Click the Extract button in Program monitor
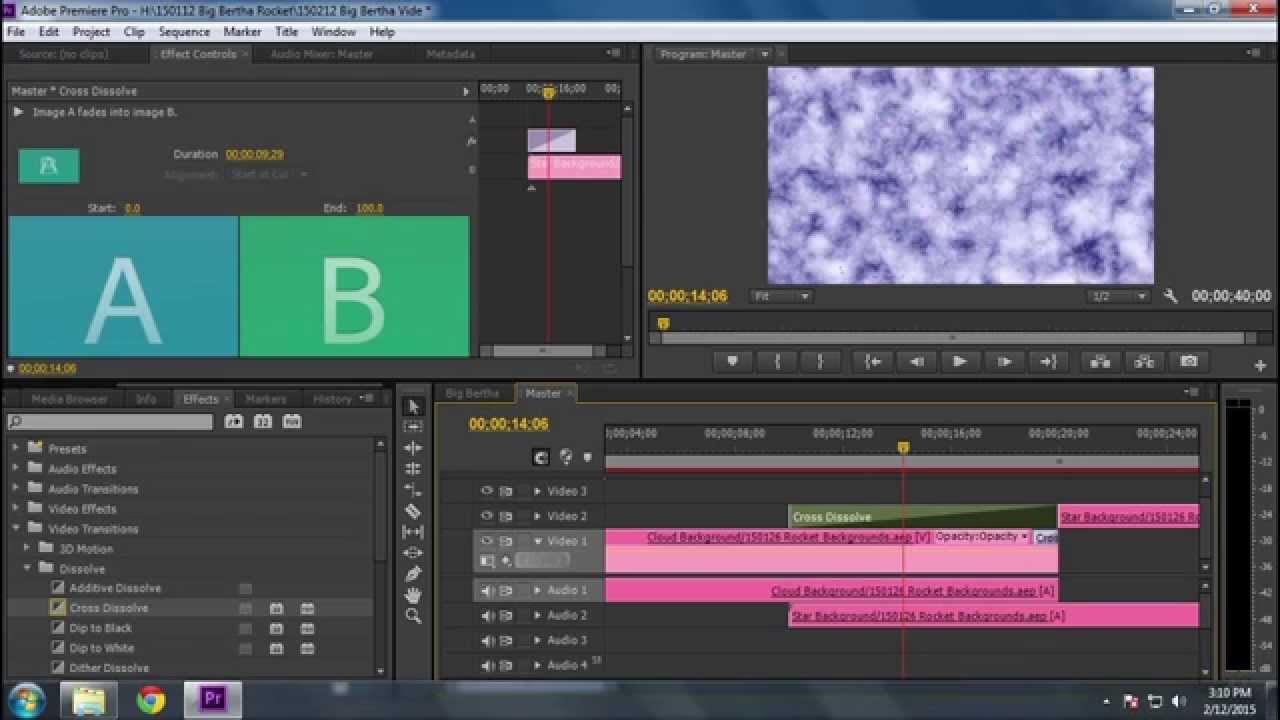This screenshot has width=1280, height=720. (x=1144, y=362)
